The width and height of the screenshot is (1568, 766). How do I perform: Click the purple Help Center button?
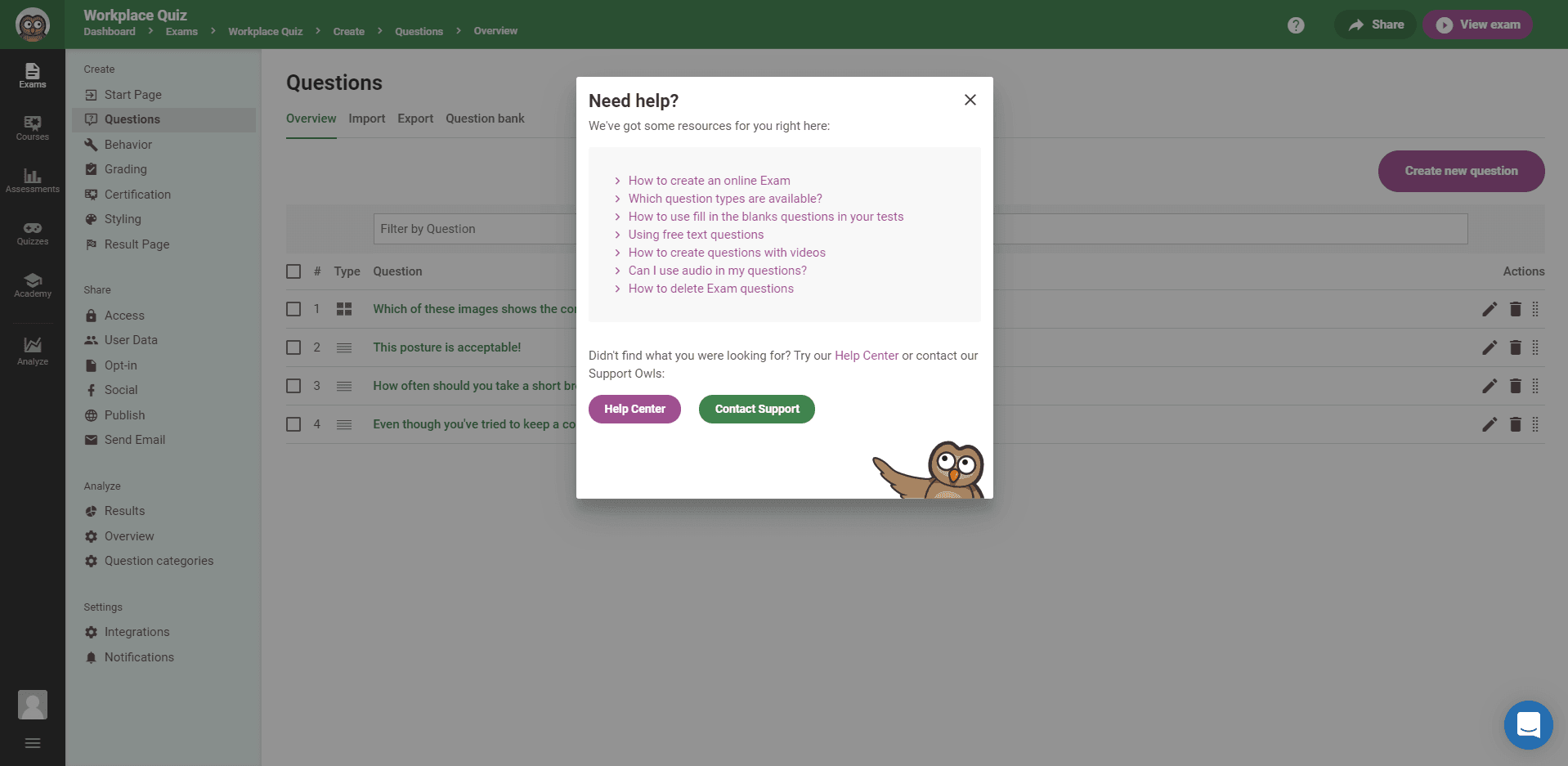(634, 409)
